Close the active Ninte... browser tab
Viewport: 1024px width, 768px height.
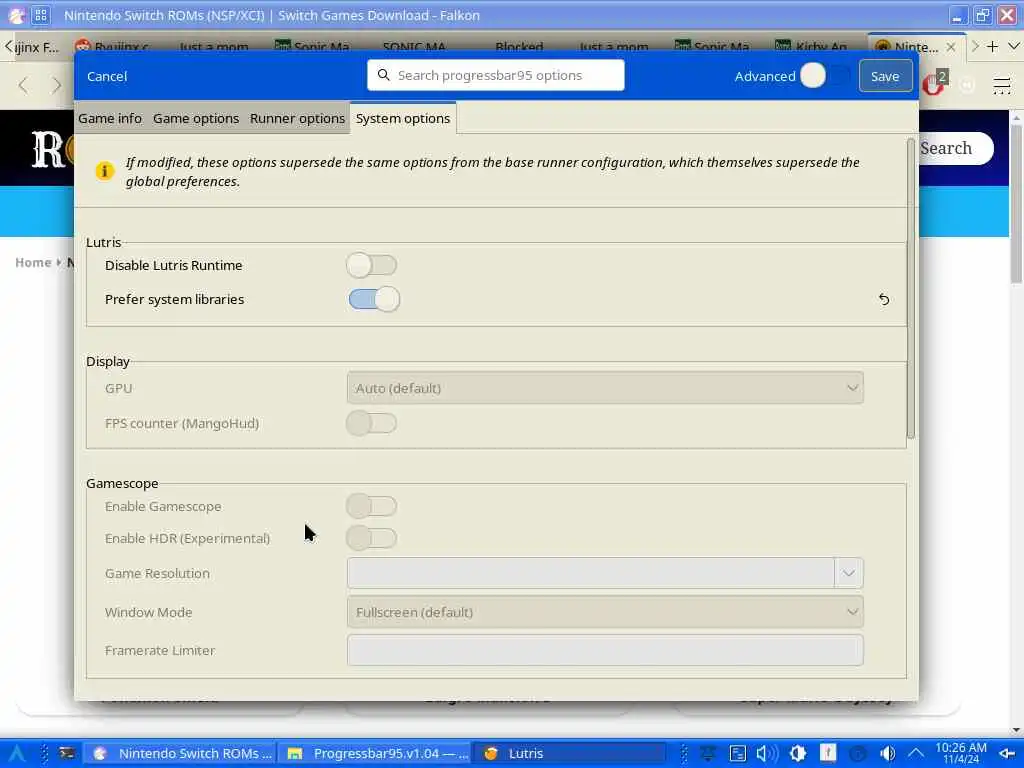(951, 47)
